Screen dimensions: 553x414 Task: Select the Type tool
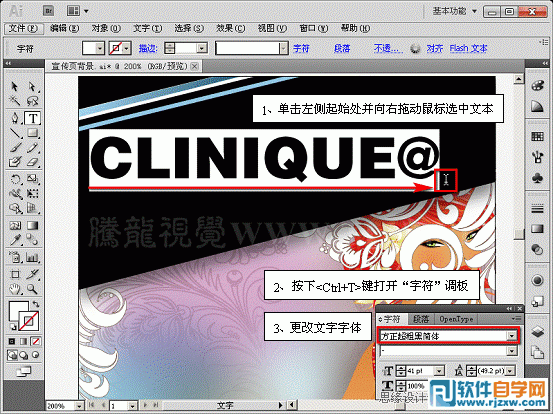(x=32, y=118)
